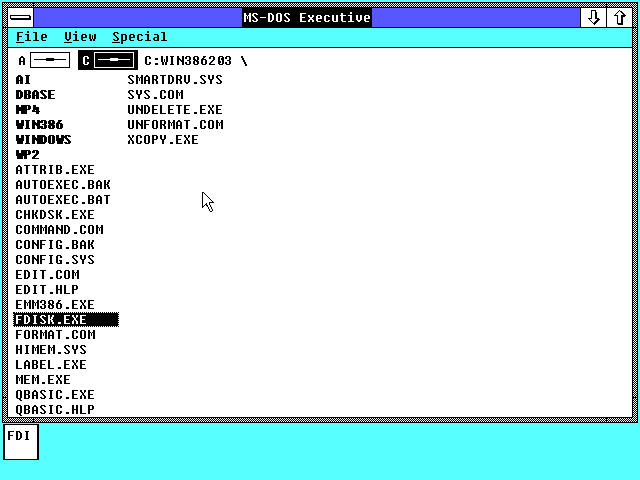Select SMARTDRV.SYS file
The height and width of the screenshot is (480, 640).
click(x=175, y=80)
